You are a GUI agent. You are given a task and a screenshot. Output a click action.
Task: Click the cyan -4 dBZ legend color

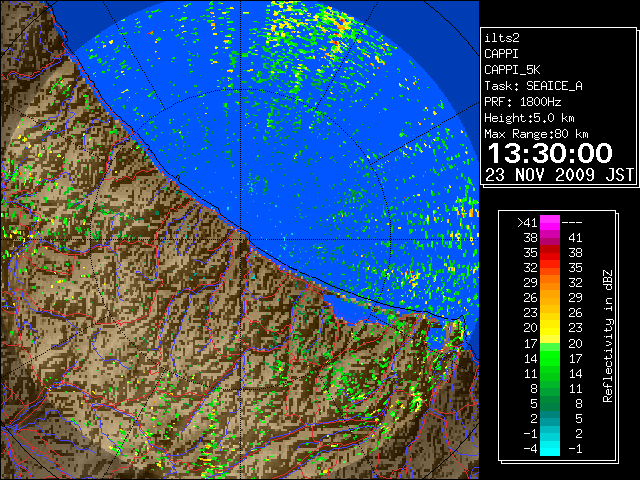click(550, 448)
